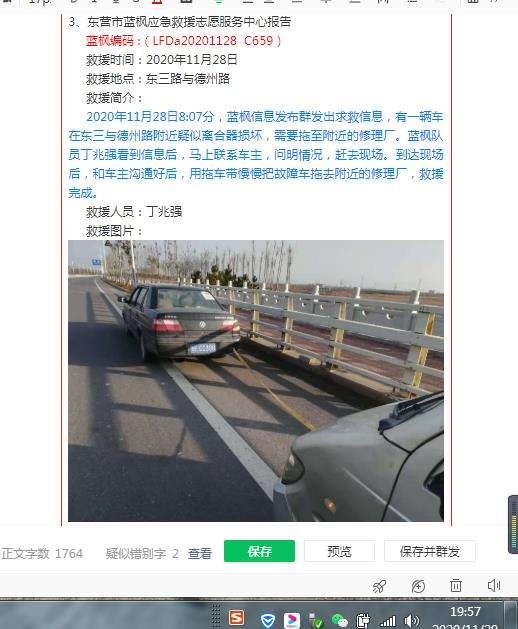This screenshot has width=518, height=629.
Task: Click the trash bin icon
Action: pos(456,586)
